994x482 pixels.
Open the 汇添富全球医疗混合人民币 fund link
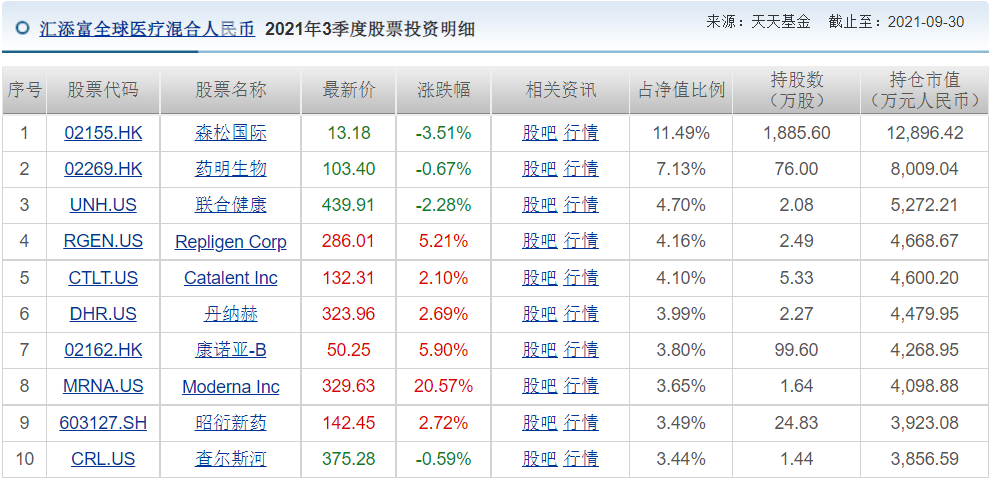pyautogui.click(x=147, y=29)
